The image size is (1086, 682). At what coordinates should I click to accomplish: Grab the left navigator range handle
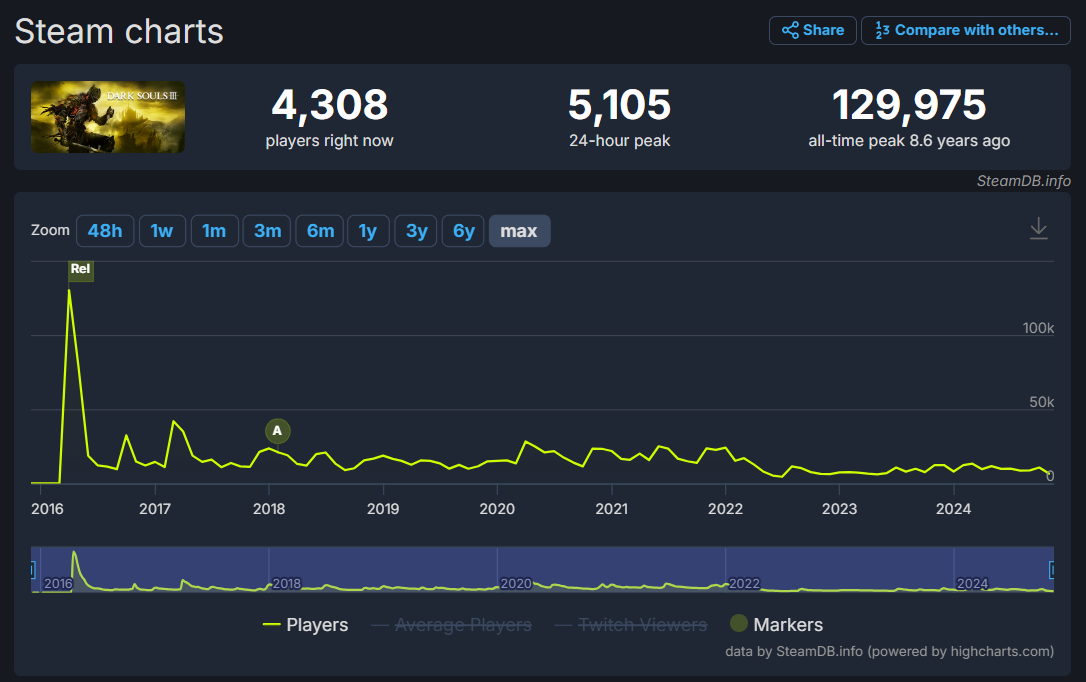[32, 570]
